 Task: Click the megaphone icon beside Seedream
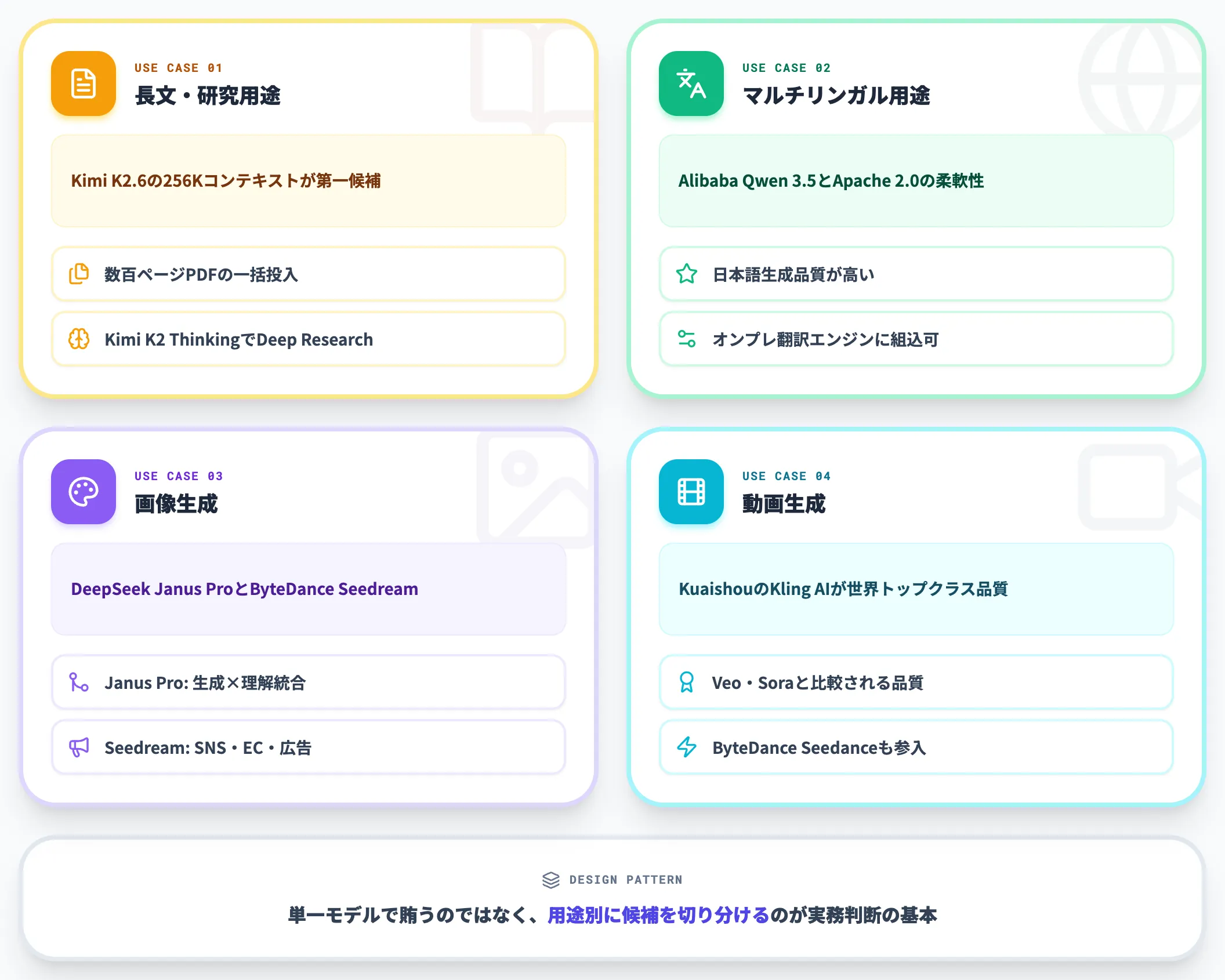click(x=79, y=747)
